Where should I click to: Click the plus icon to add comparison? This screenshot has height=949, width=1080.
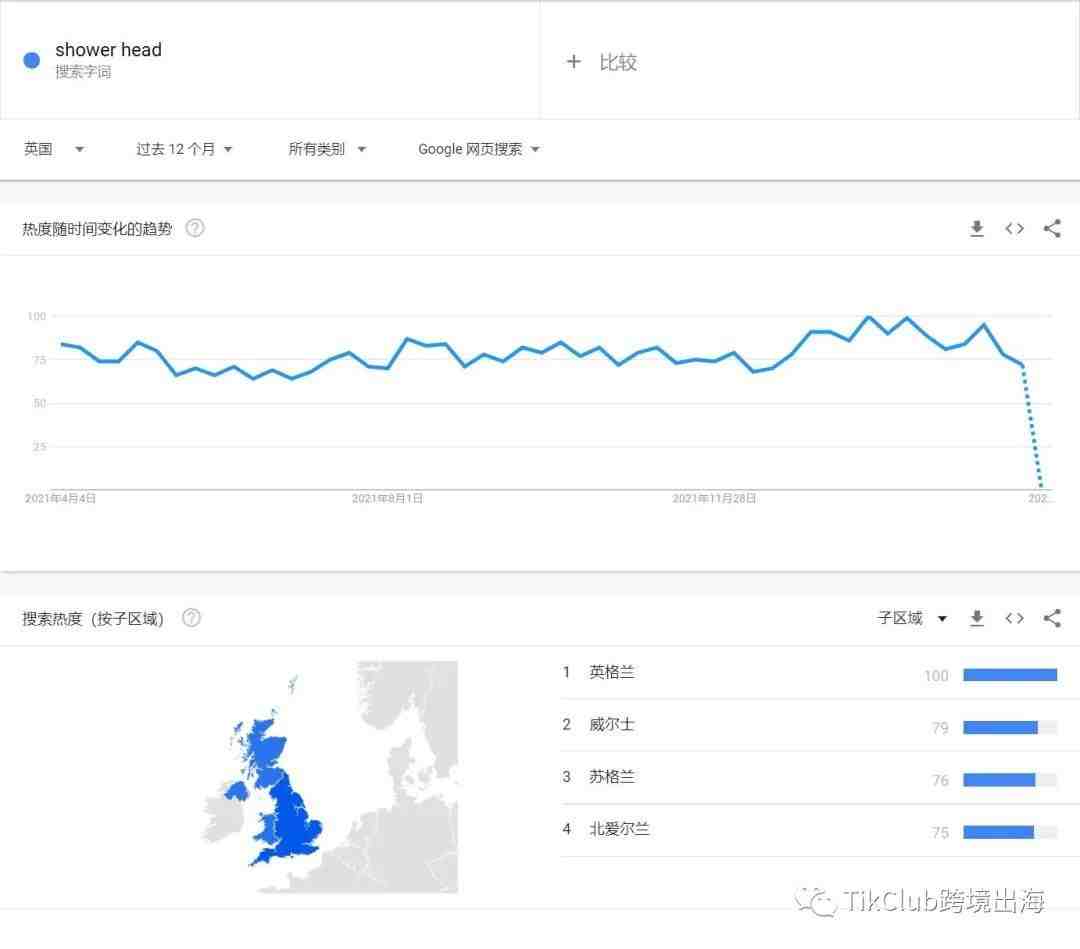tap(573, 62)
